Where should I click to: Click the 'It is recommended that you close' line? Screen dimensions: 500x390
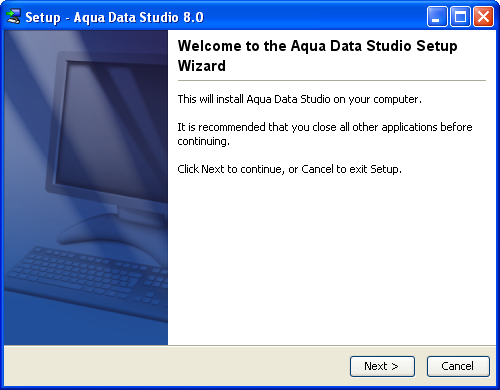point(325,127)
